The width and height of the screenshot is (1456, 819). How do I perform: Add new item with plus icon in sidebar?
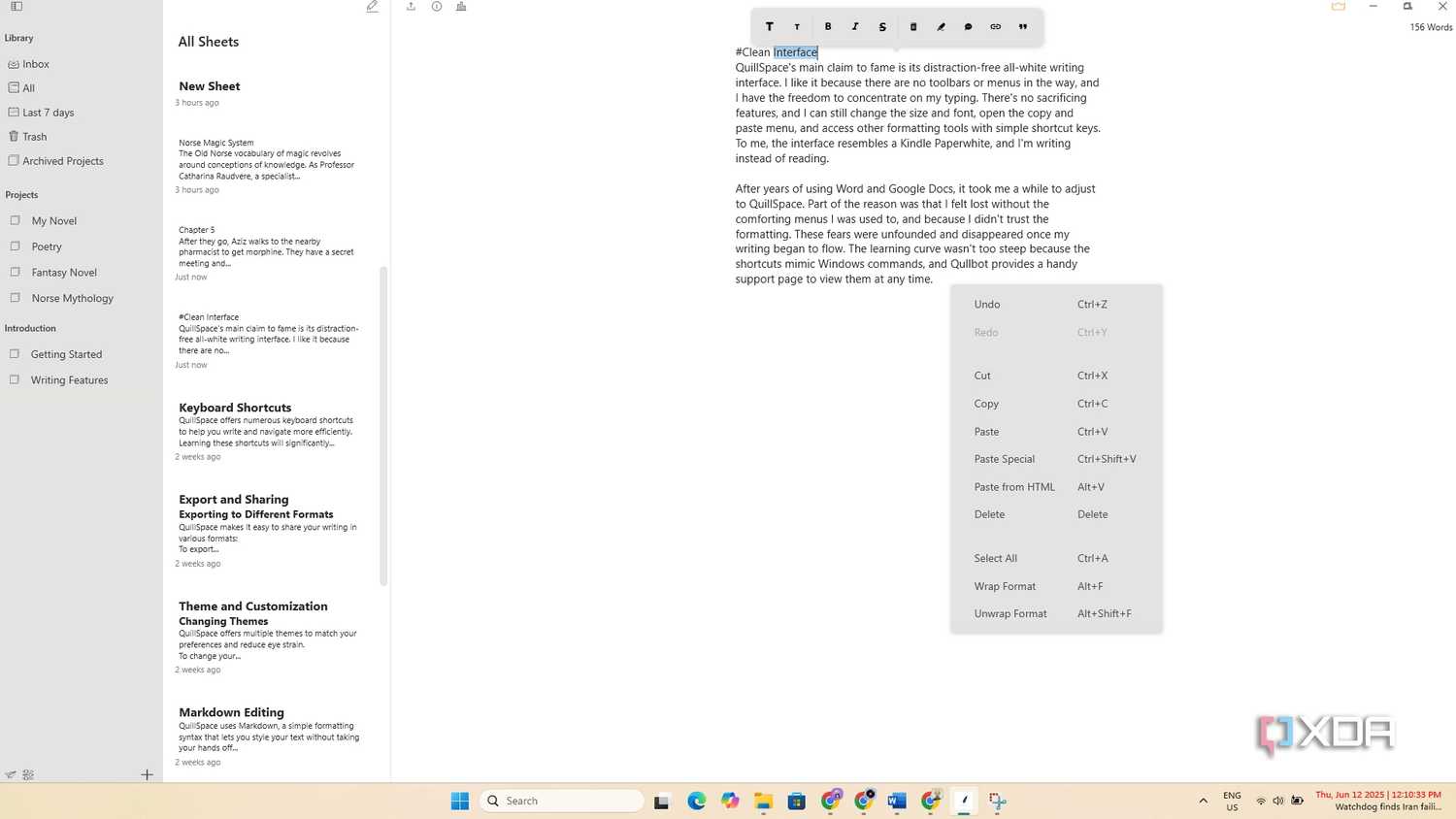tap(147, 774)
